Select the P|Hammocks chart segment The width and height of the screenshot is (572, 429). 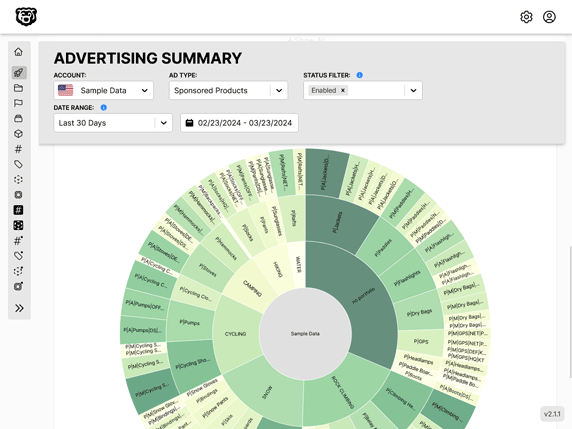tap(226, 248)
